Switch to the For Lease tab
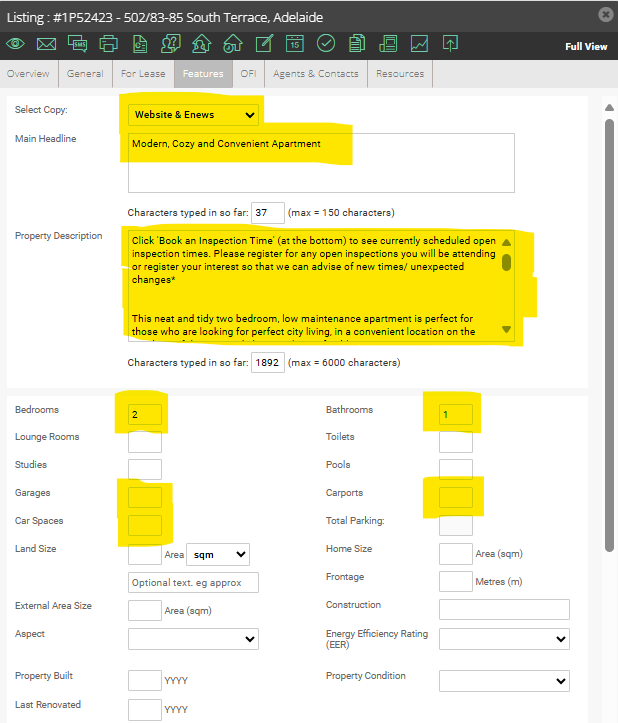This screenshot has height=723, width=618. click(x=143, y=74)
